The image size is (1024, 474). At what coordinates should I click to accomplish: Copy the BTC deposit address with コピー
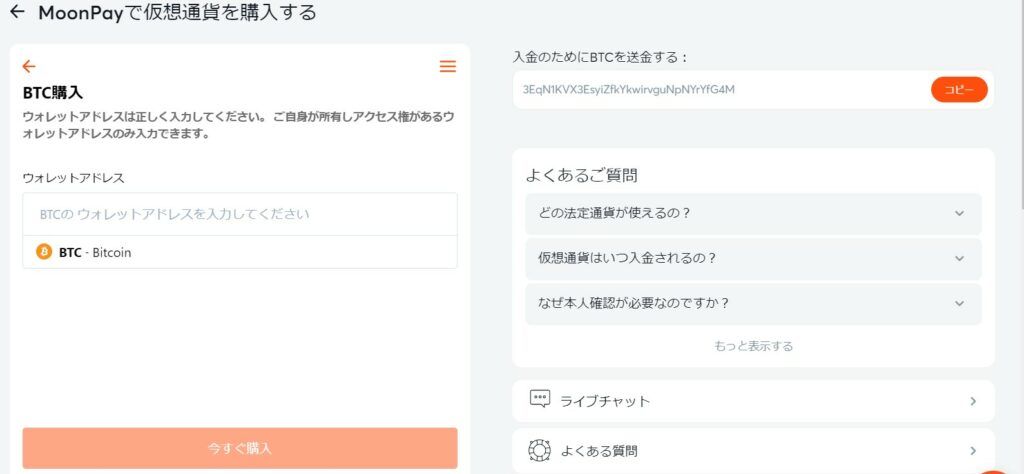click(959, 89)
